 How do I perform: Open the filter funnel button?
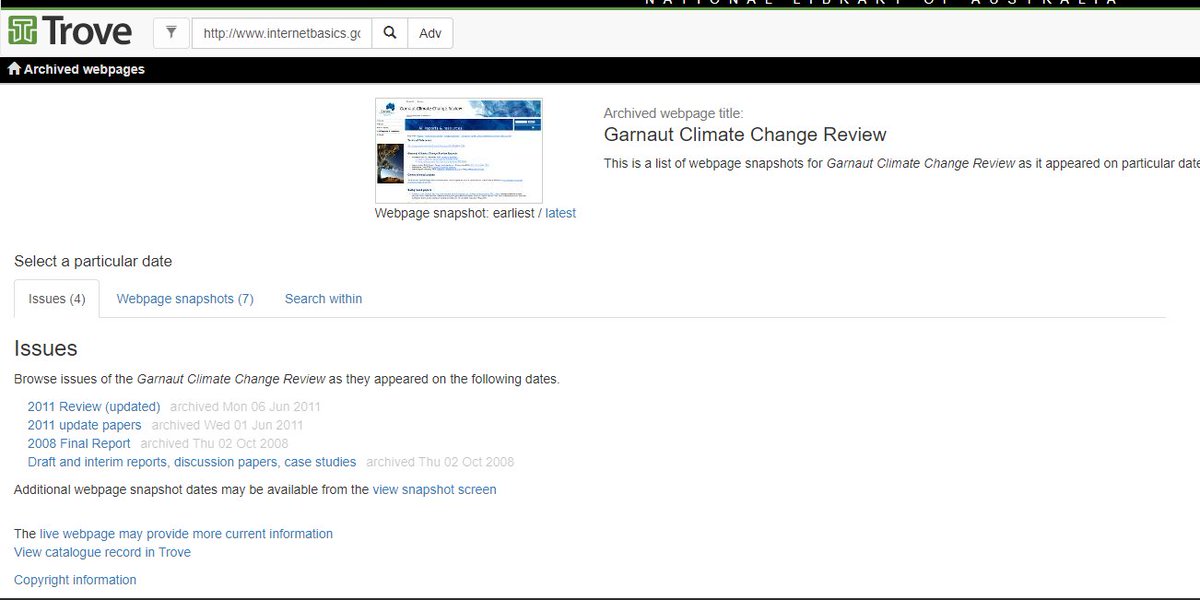171,33
